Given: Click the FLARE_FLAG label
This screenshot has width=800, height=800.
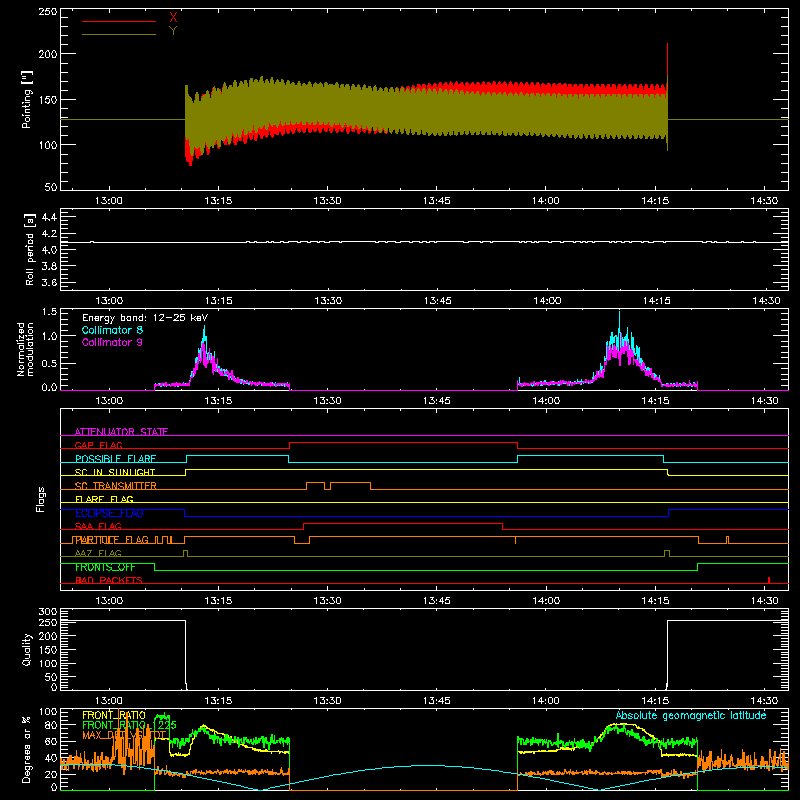Looking at the screenshot, I should click(x=104, y=499).
